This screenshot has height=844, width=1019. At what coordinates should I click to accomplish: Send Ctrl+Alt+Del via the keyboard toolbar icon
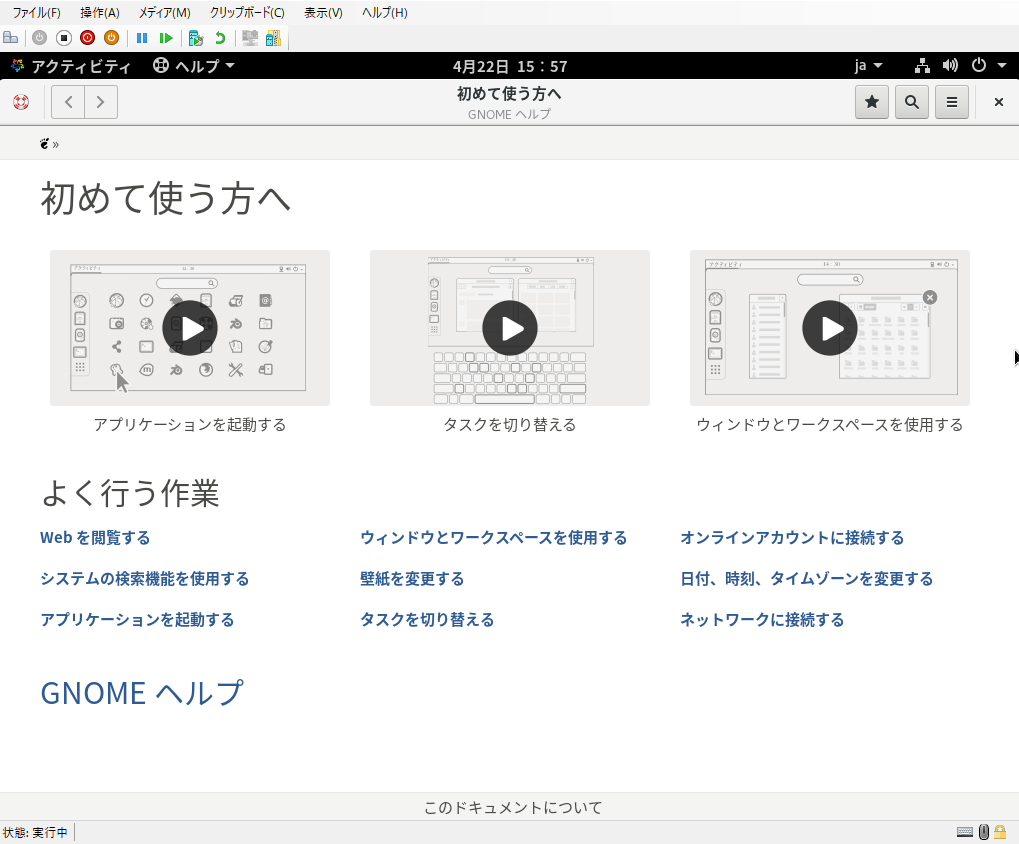click(x=10, y=38)
